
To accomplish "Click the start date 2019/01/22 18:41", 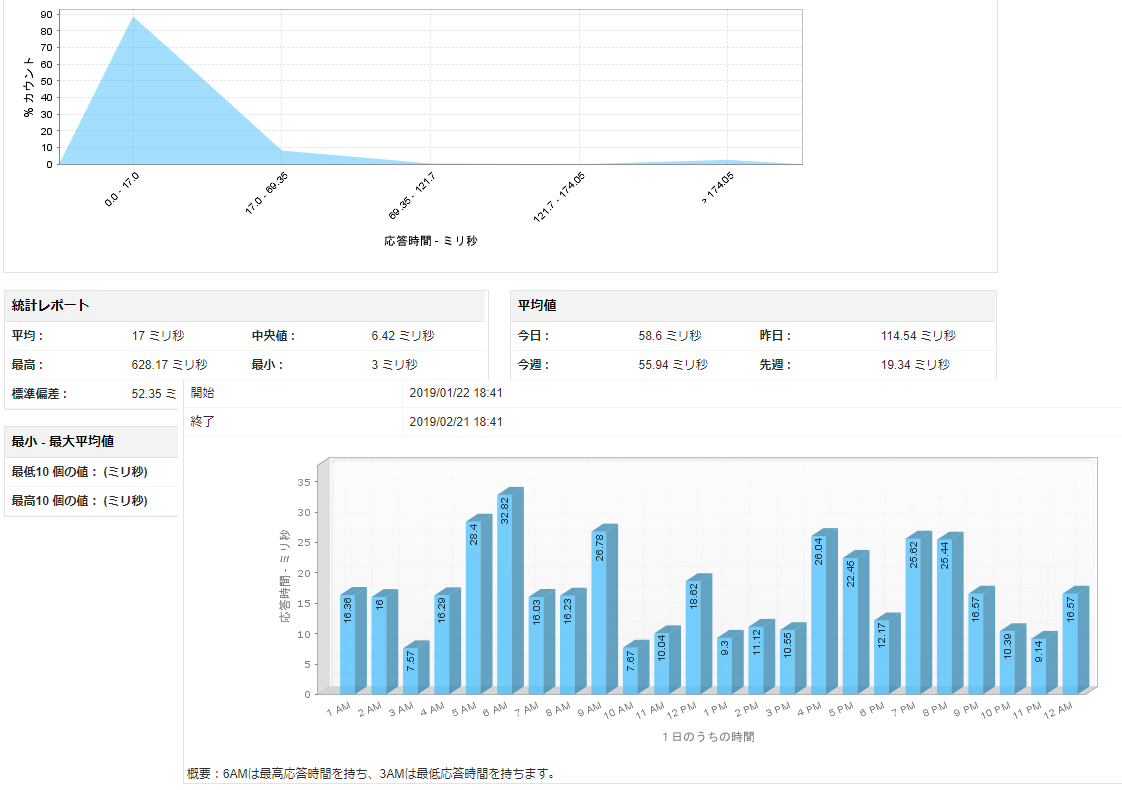I will click(x=456, y=393).
